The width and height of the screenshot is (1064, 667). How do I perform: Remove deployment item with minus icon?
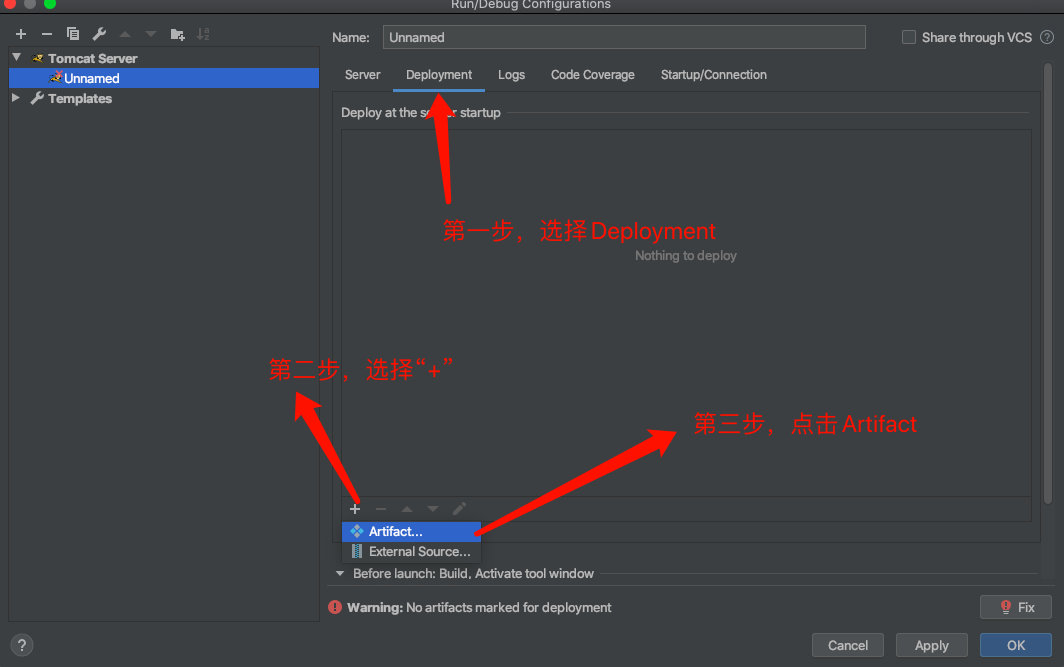click(381, 509)
